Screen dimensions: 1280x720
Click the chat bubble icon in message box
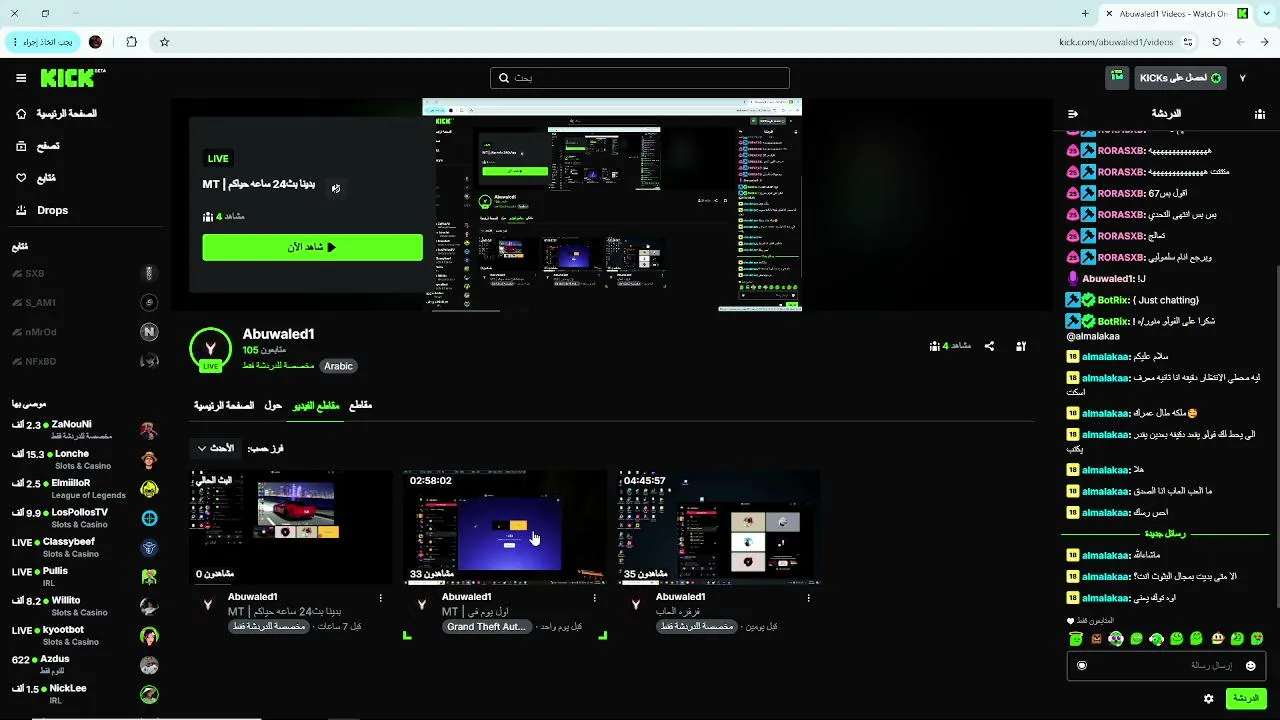click(1081, 665)
